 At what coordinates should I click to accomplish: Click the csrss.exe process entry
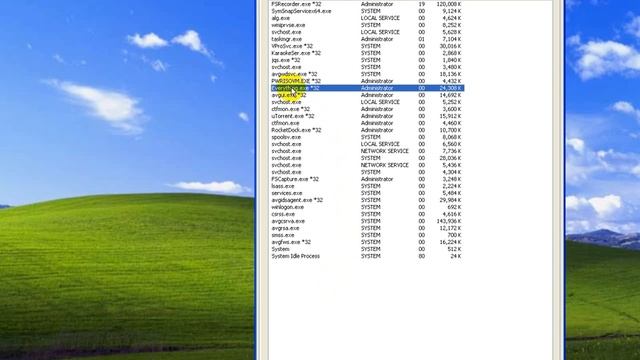point(367,214)
